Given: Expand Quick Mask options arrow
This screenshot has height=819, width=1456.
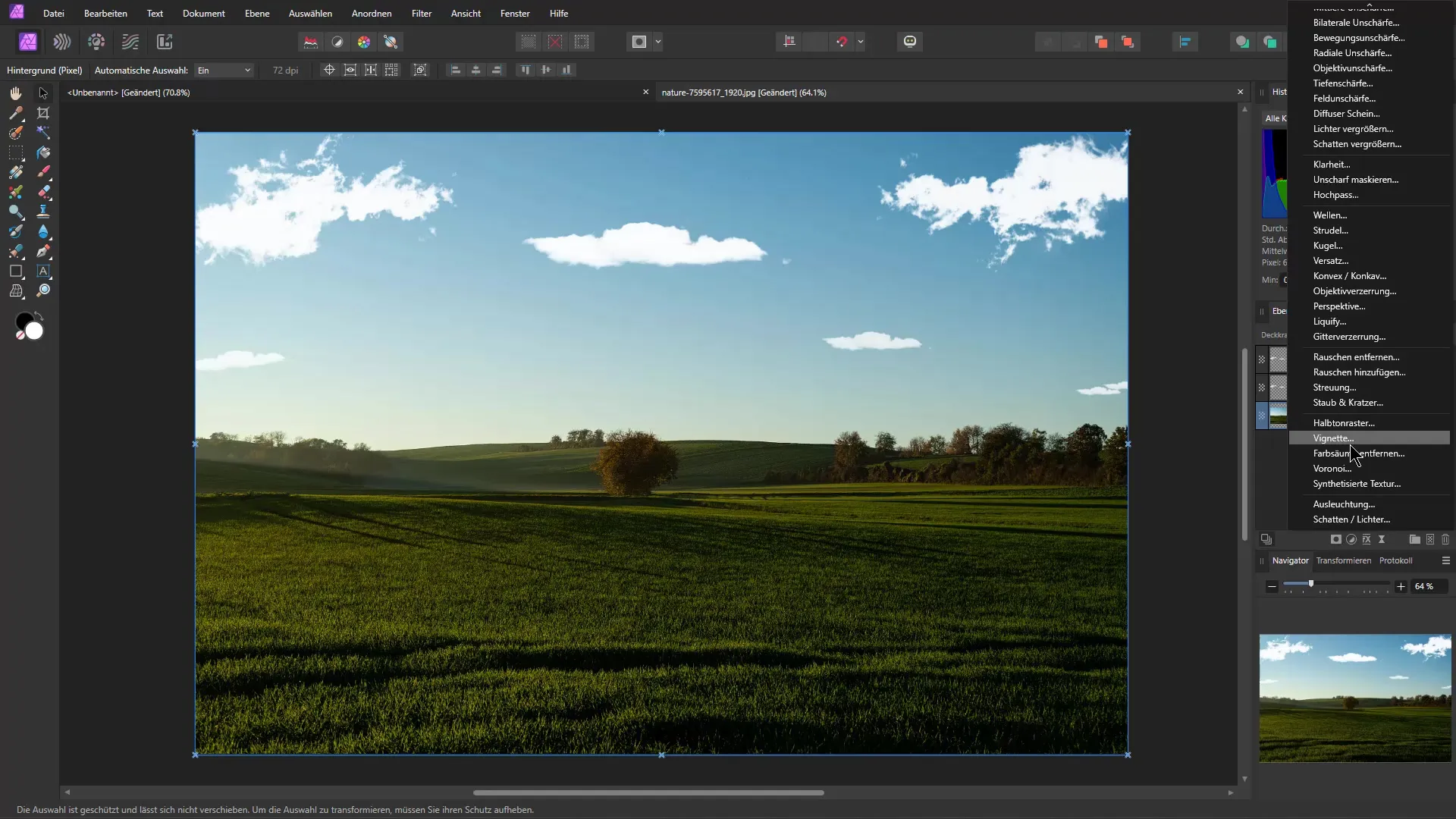Looking at the screenshot, I should 658,42.
